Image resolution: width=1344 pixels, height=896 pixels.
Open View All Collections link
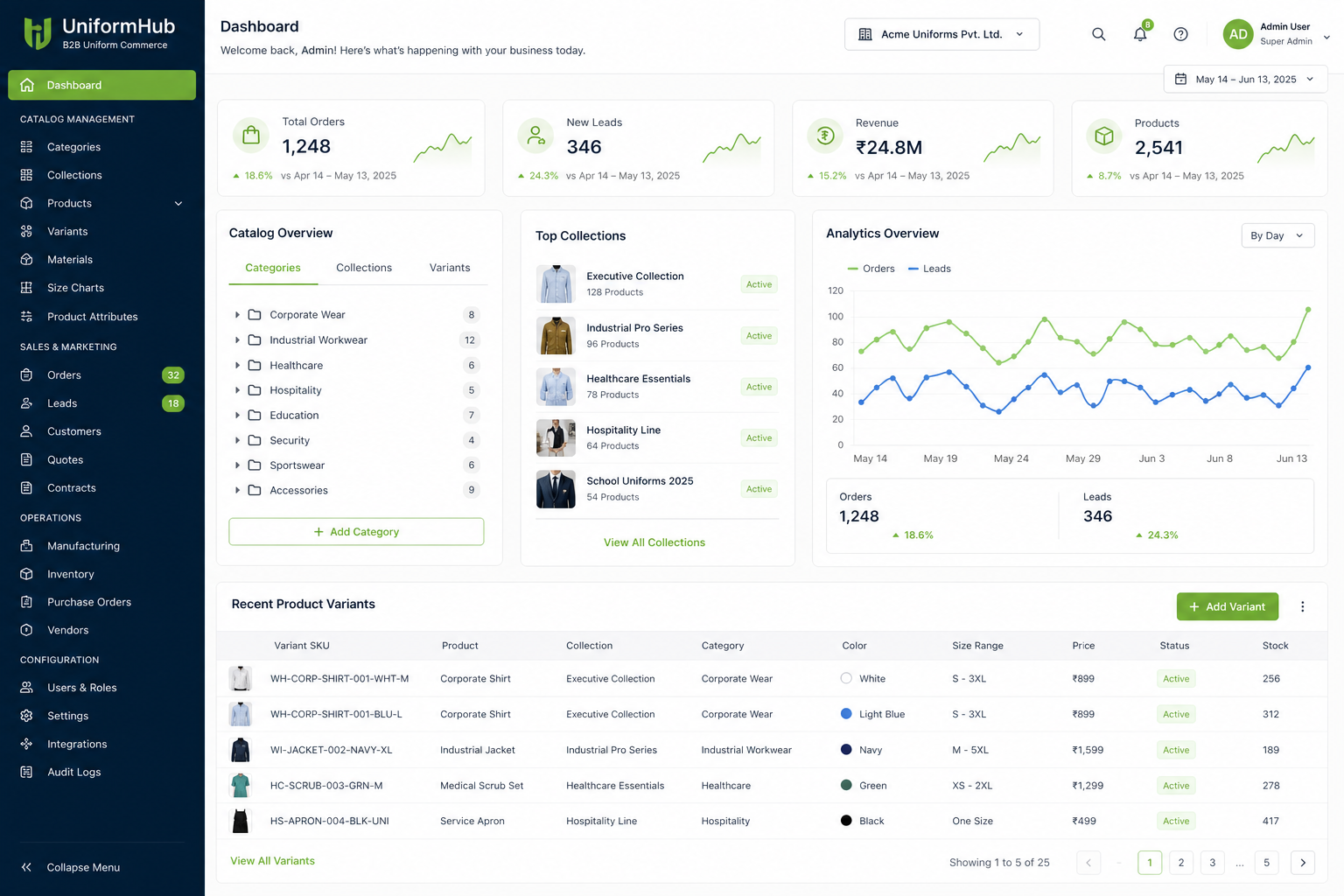point(654,542)
